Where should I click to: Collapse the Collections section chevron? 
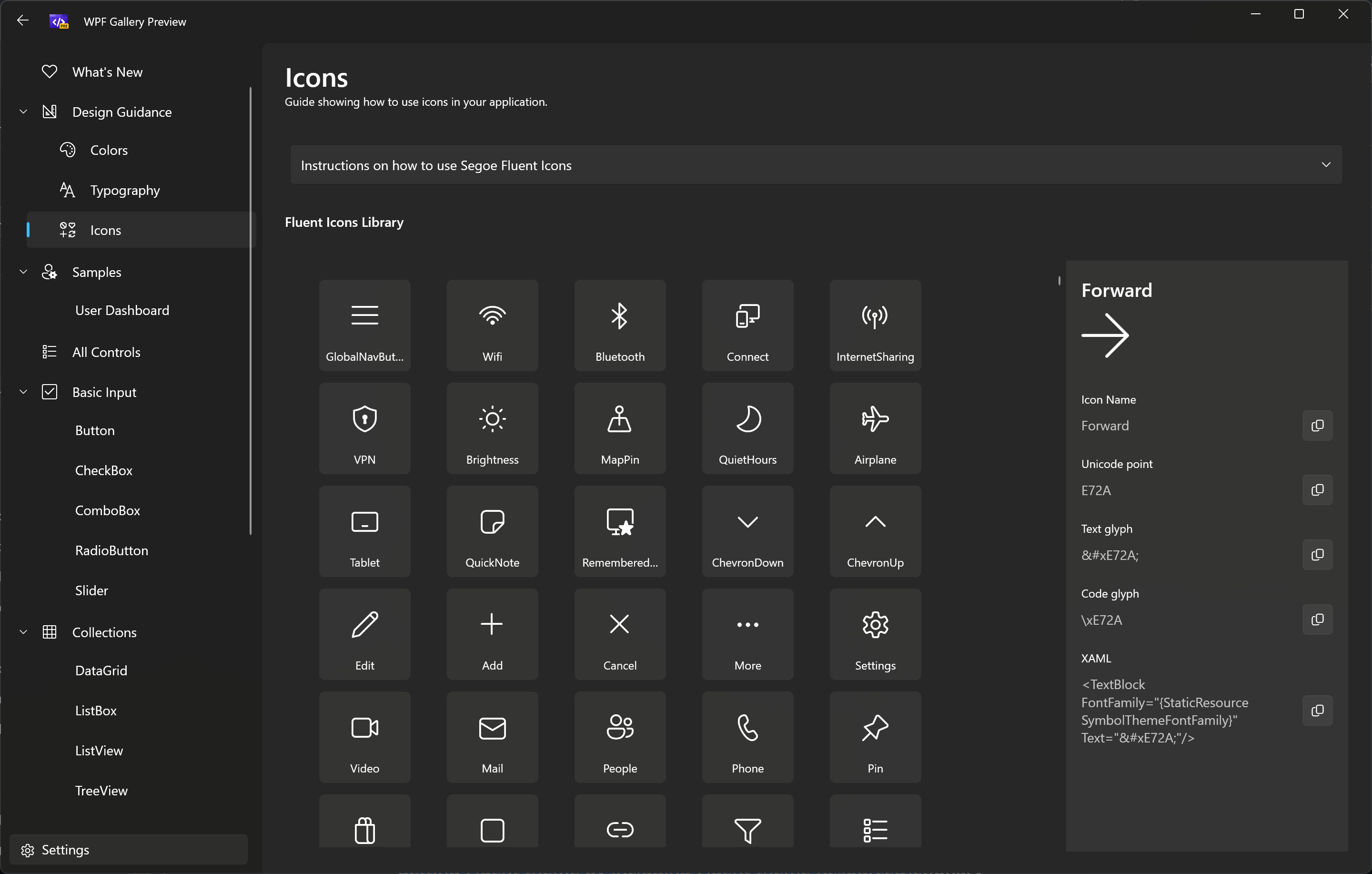pos(23,632)
